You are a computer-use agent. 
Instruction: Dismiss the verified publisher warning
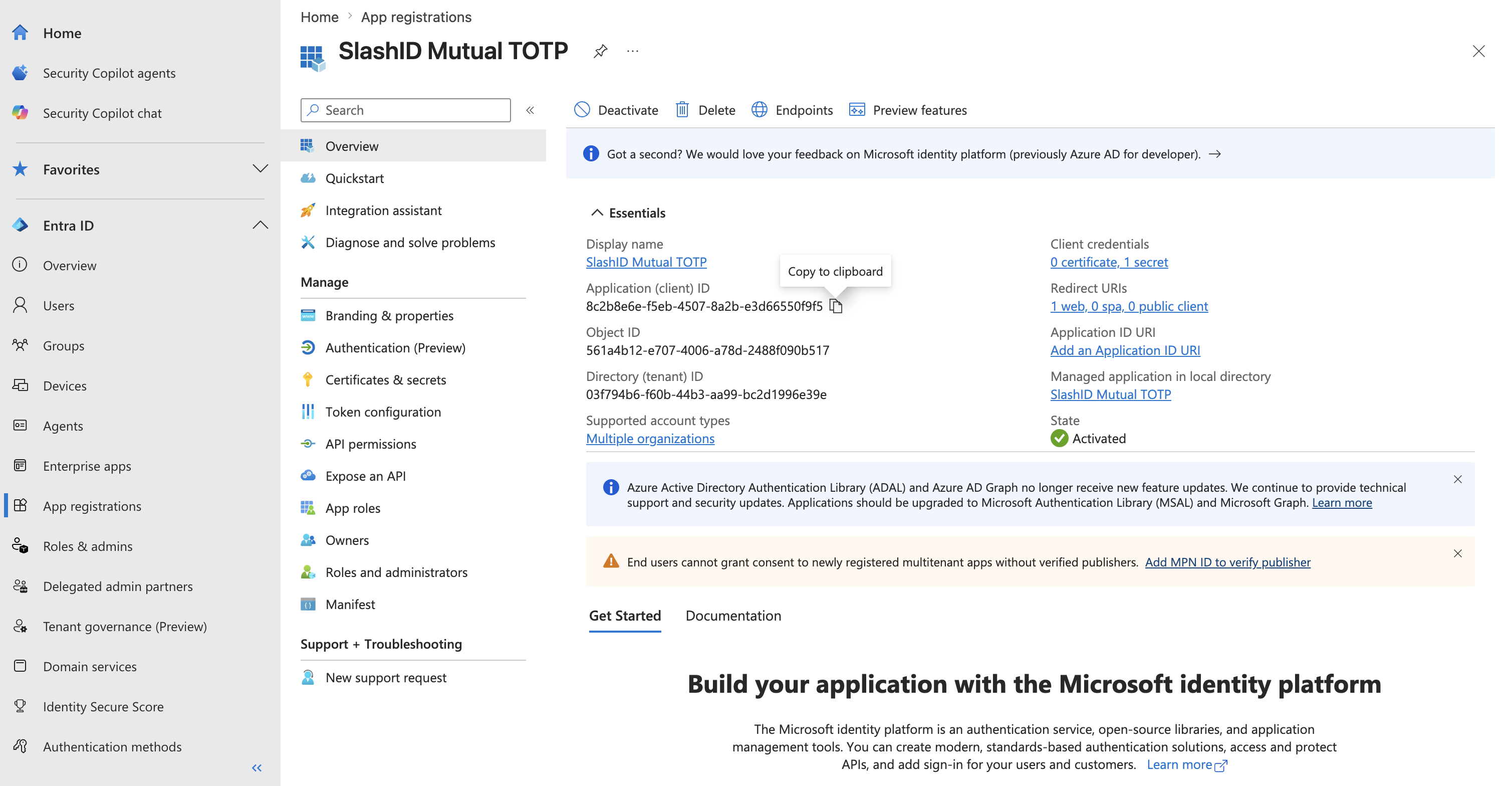(1457, 553)
